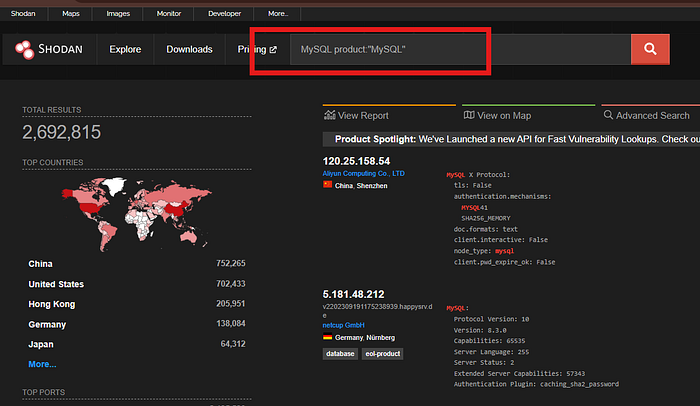Click the world map of top countries

pos(137,214)
